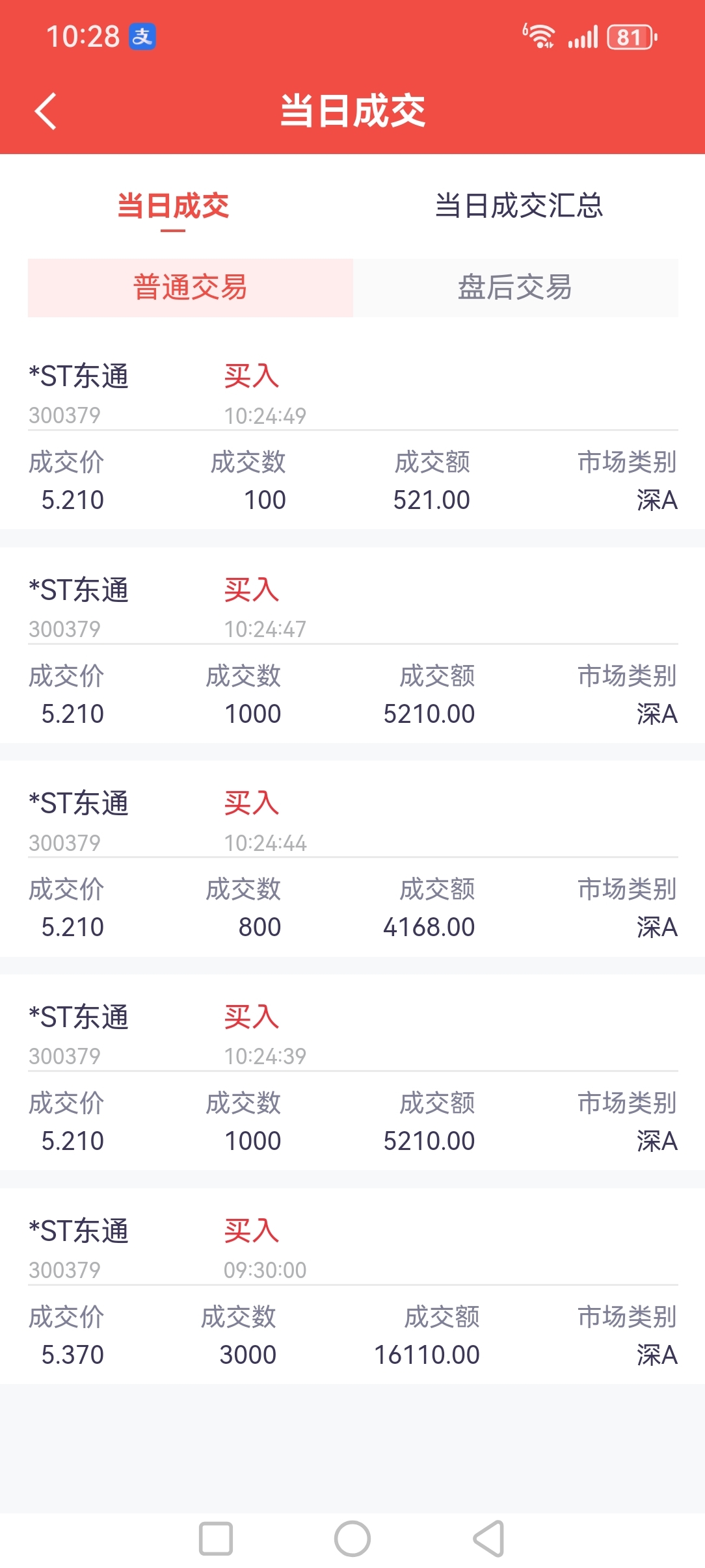The height and width of the screenshot is (1568, 705).
Task: Open the trade record at 10:24:39
Action: pos(352,1072)
